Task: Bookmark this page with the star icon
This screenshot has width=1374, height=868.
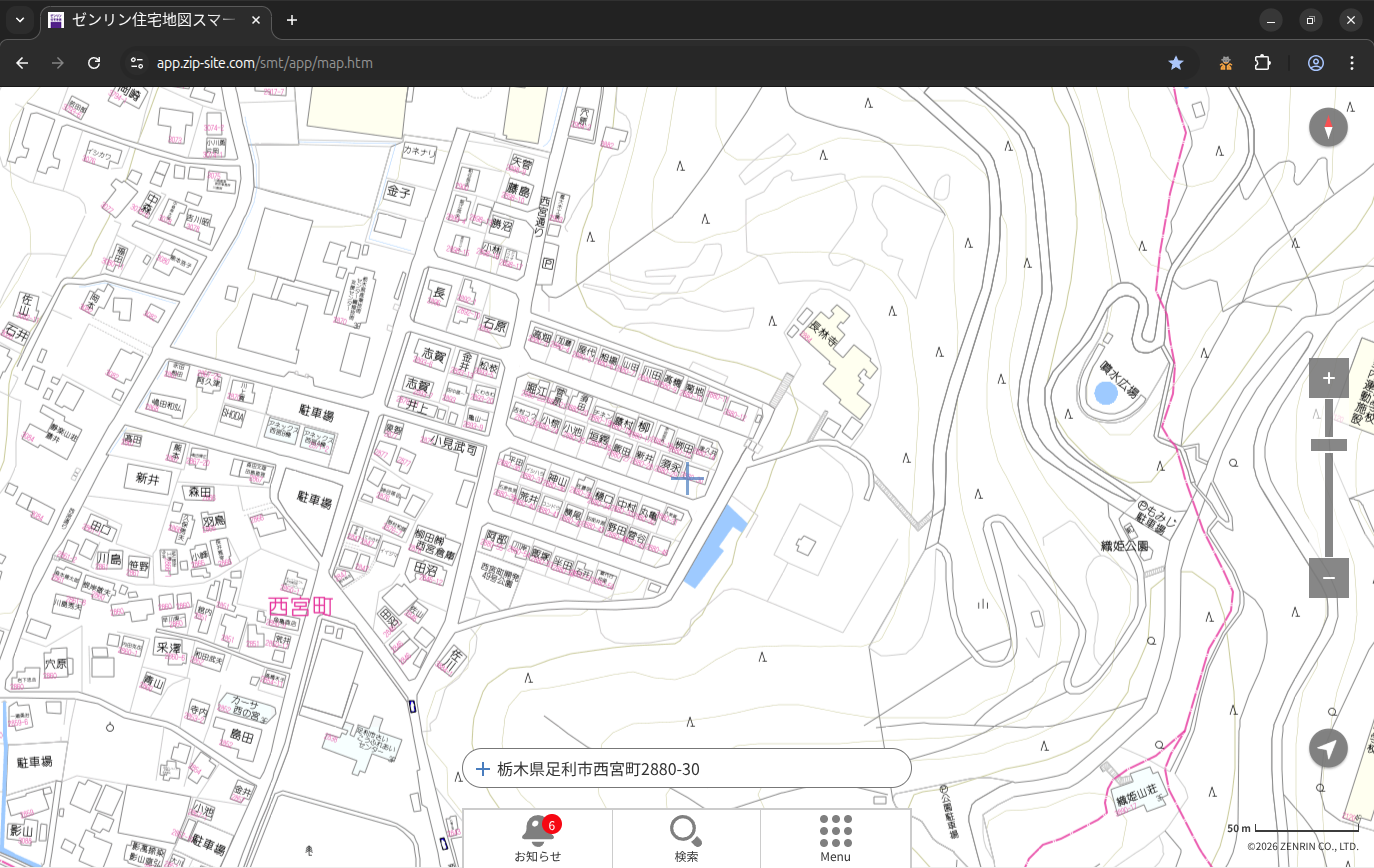Action: coord(1176,63)
